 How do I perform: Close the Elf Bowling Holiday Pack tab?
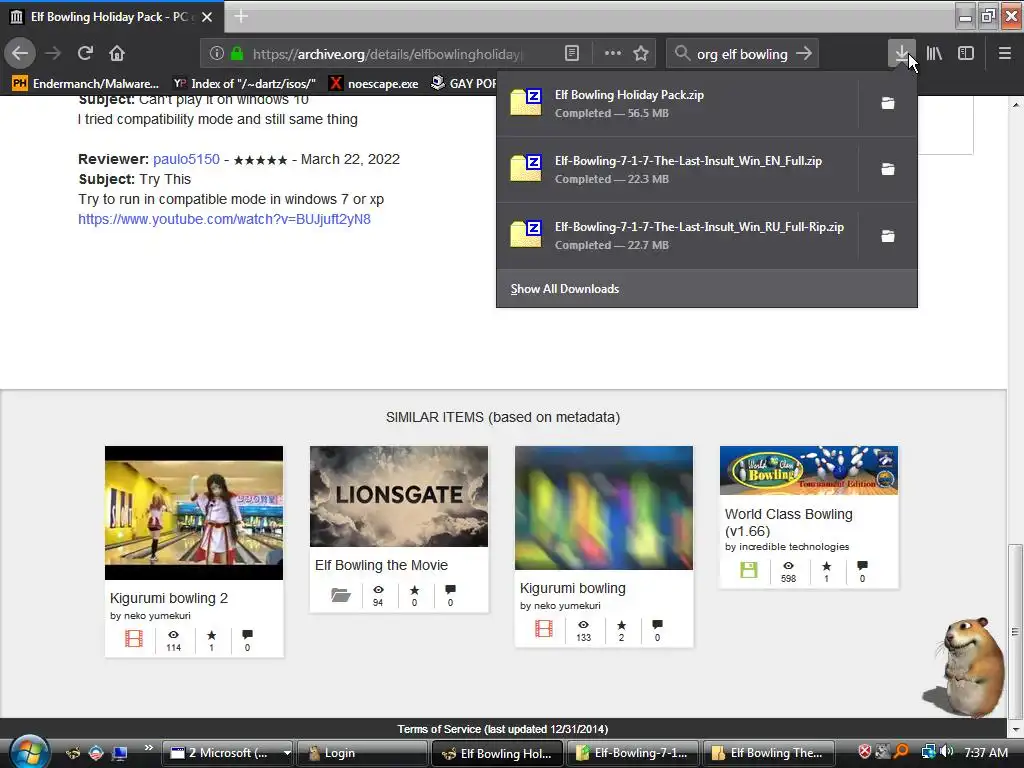207,17
